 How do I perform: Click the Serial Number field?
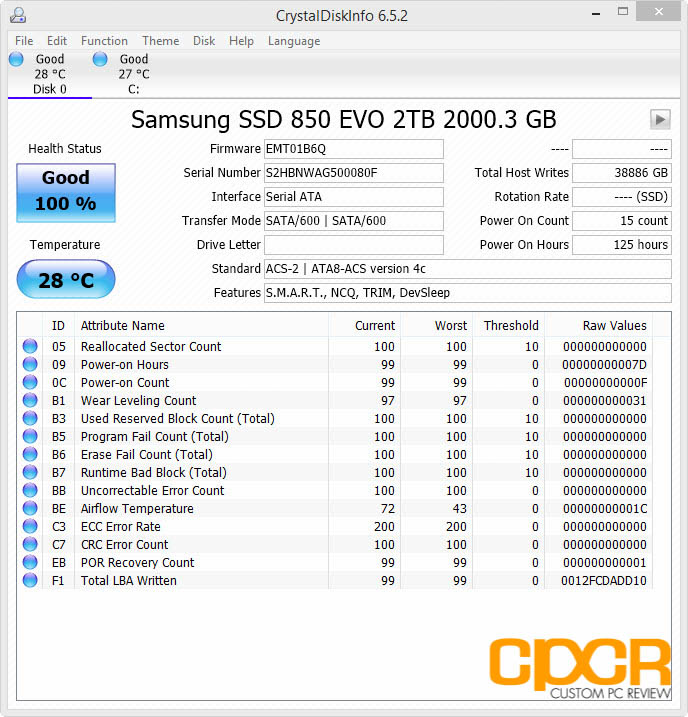pos(353,173)
